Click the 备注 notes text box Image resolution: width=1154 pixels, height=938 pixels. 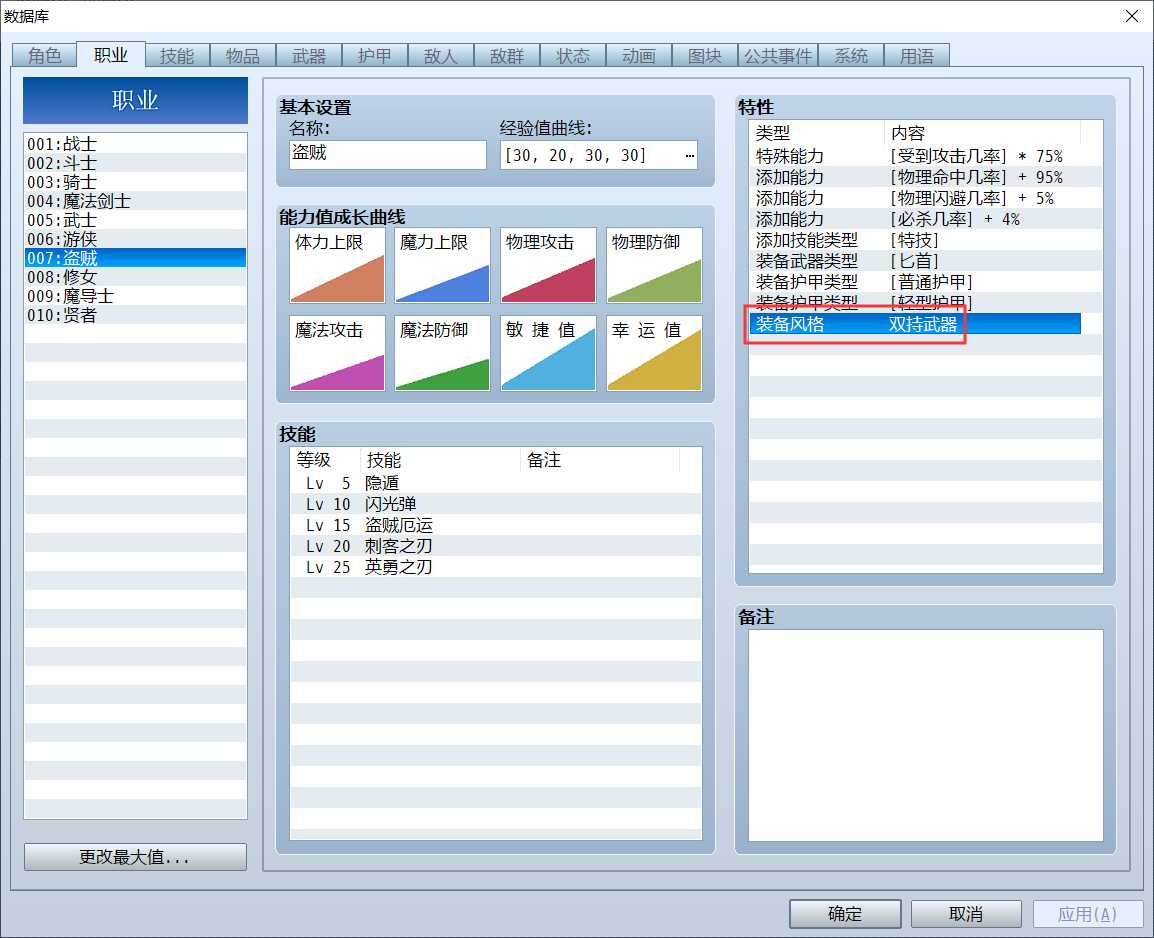click(x=926, y=735)
